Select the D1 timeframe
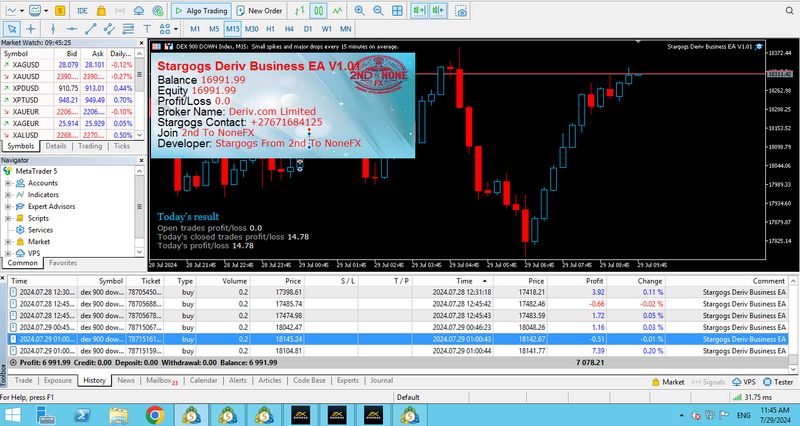The width and height of the screenshot is (800, 426). click(x=308, y=29)
